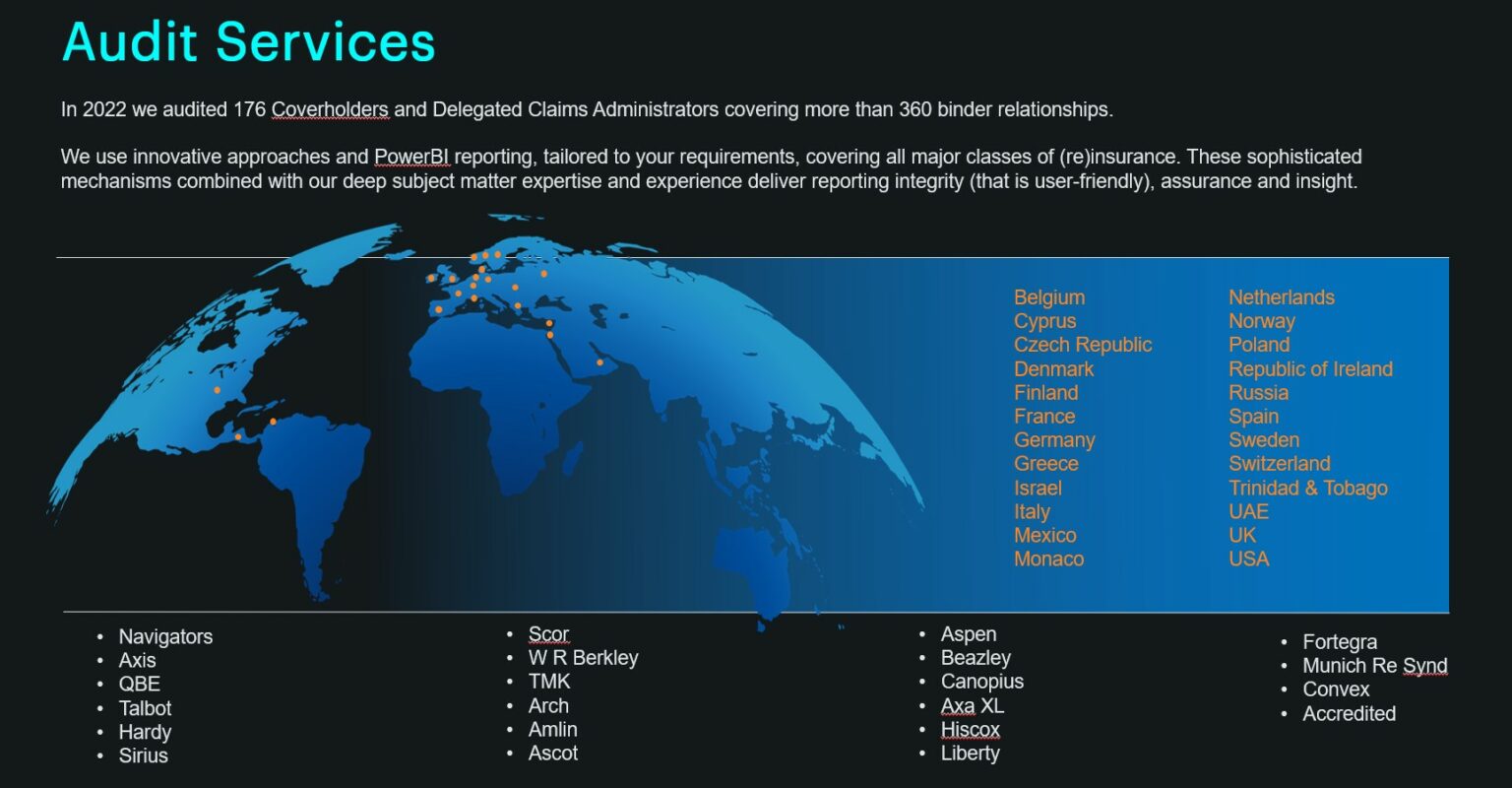Click Belgium in the country list

tap(1049, 297)
